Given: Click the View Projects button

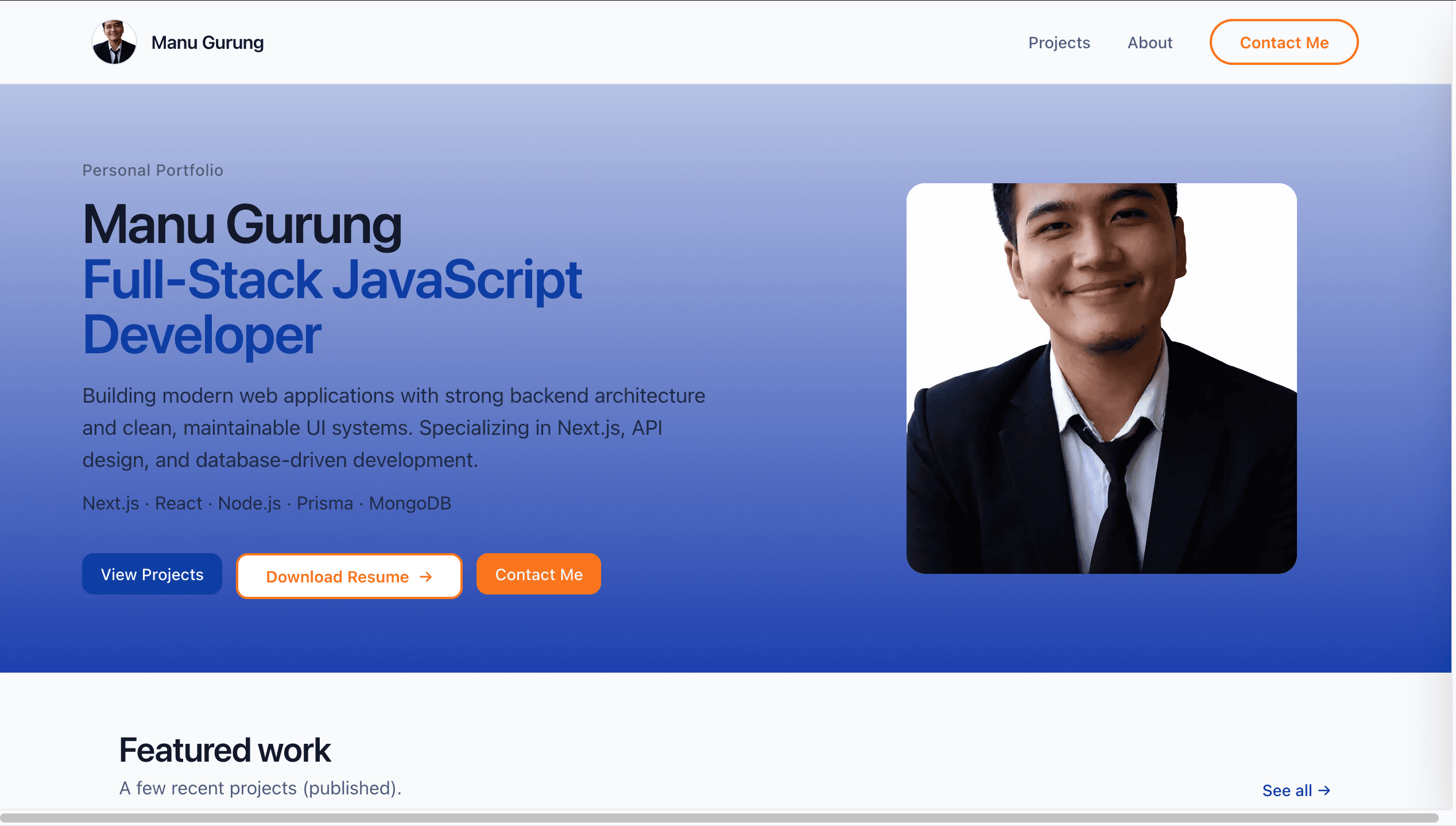Looking at the screenshot, I should (x=152, y=573).
